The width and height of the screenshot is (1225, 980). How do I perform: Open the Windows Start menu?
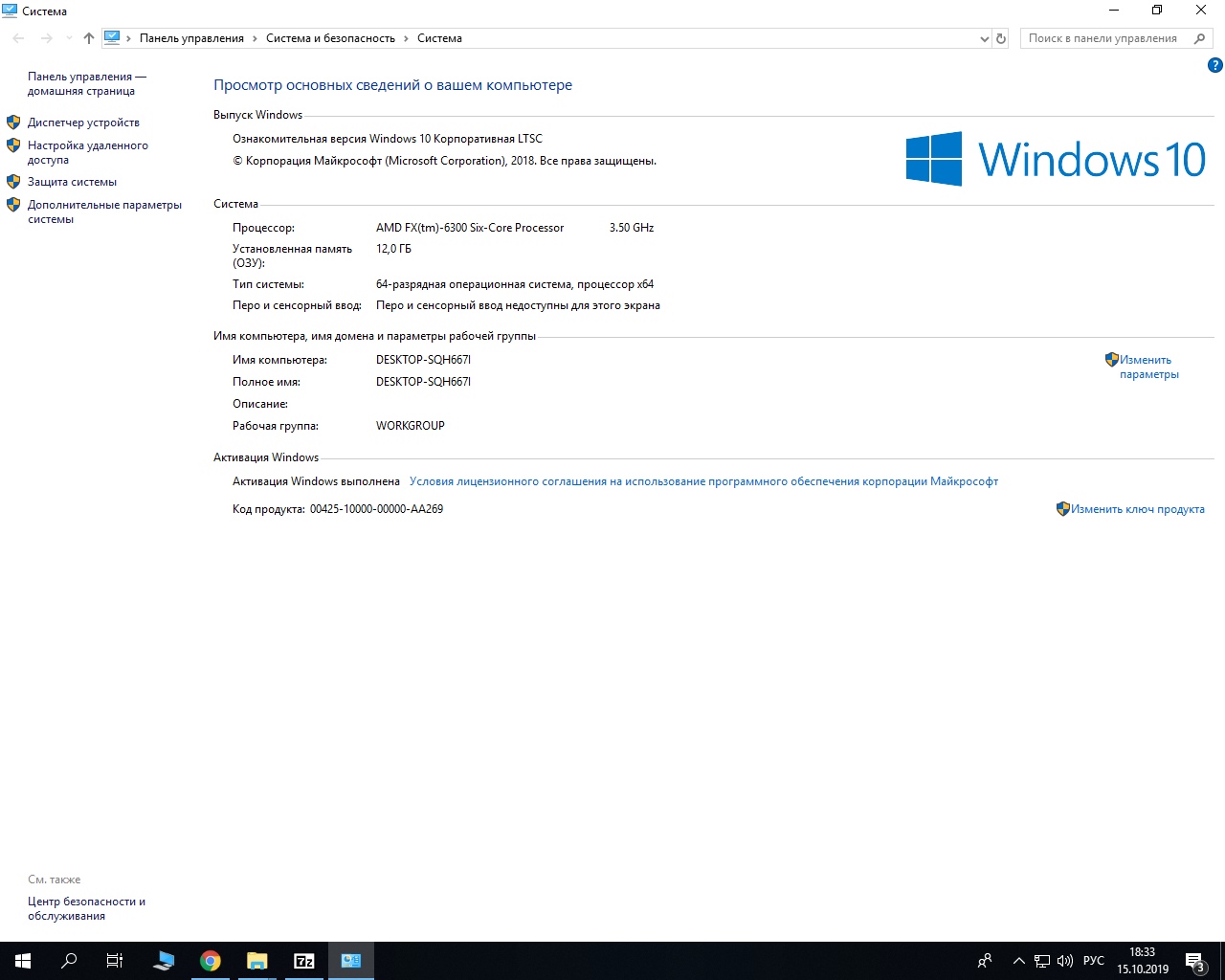click(23, 961)
